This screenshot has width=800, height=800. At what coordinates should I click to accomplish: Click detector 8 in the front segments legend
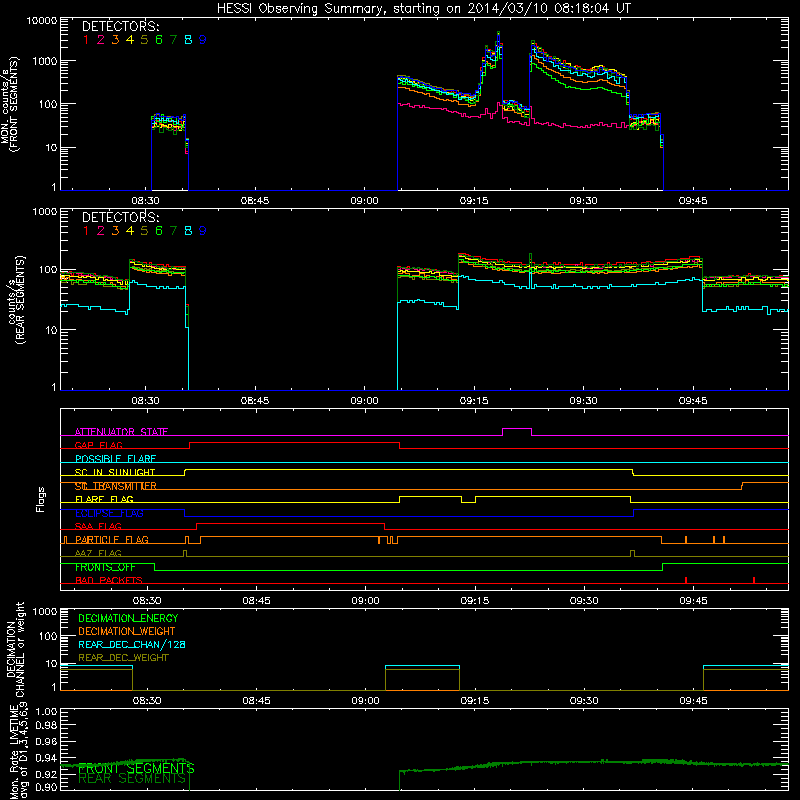pyautogui.click(x=188, y=40)
